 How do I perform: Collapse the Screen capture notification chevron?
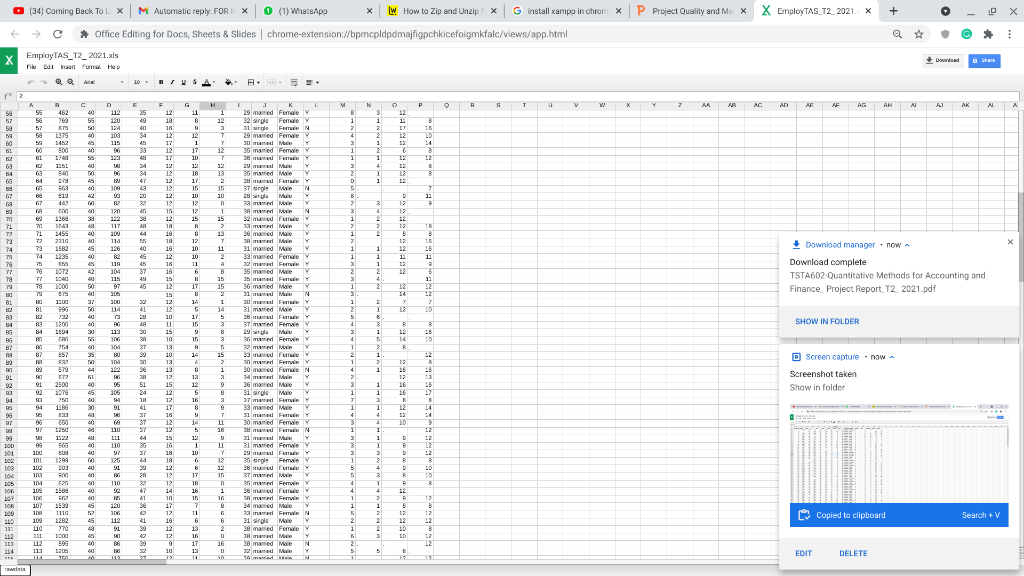891,357
